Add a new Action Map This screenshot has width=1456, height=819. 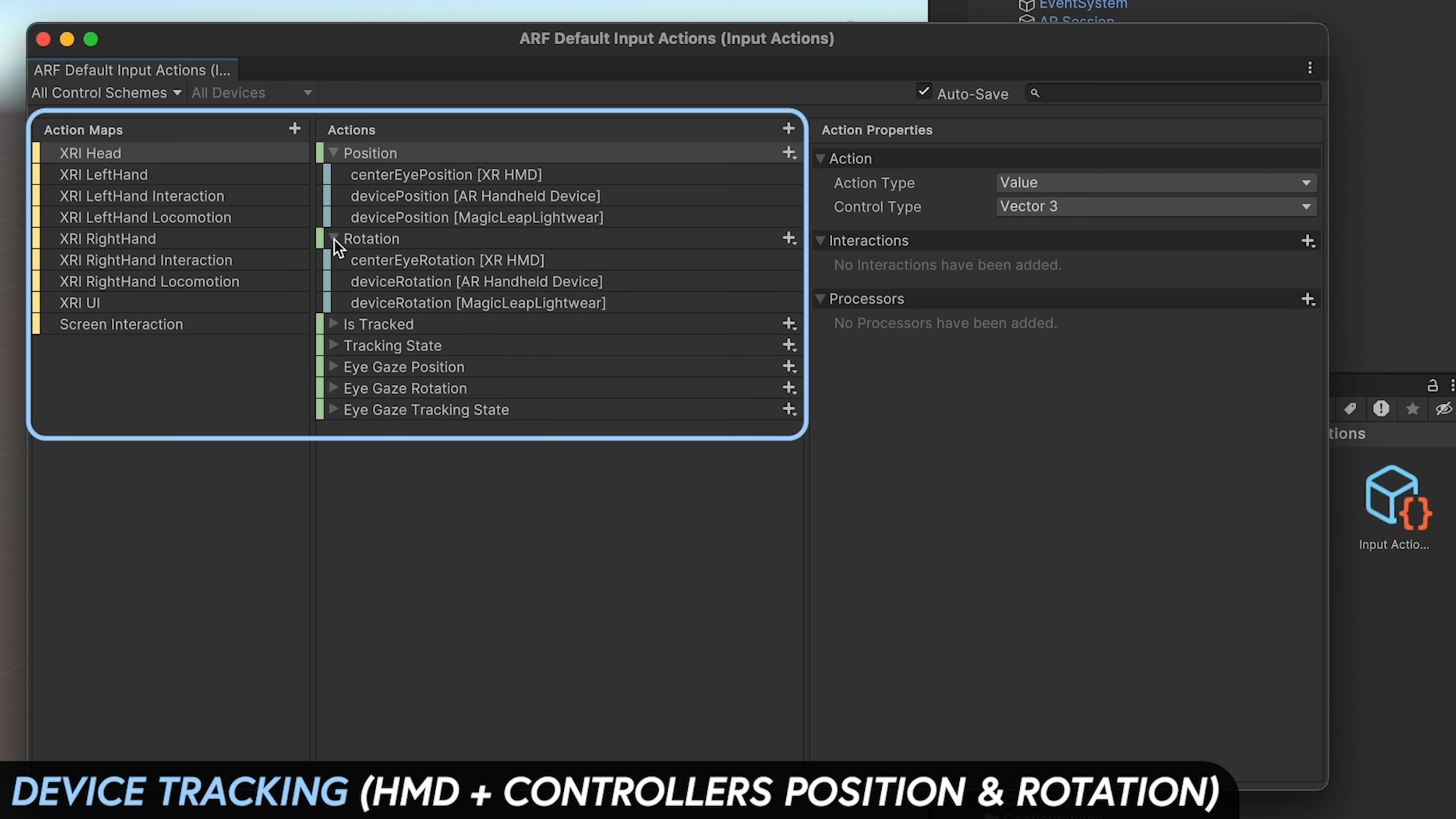coord(295,129)
